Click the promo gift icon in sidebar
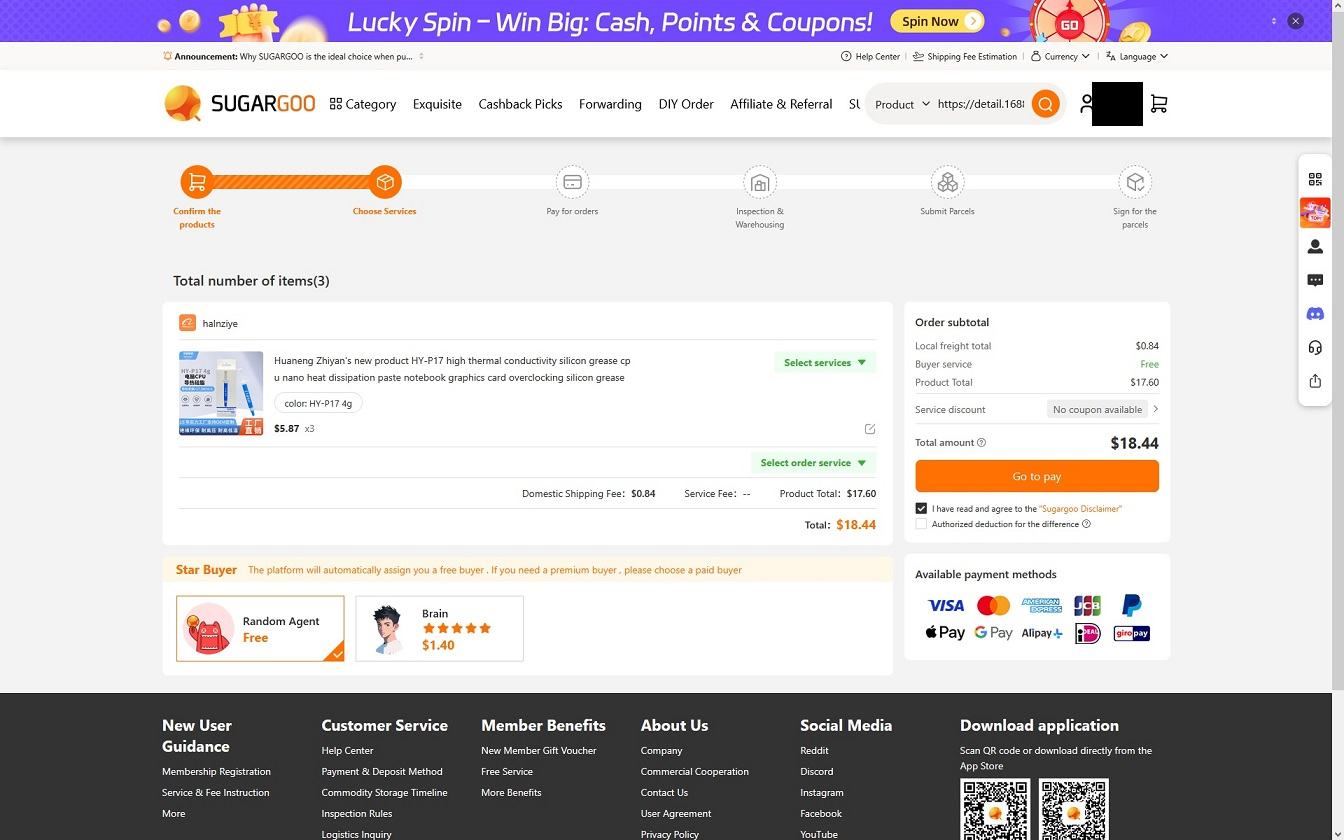 (x=1315, y=212)
